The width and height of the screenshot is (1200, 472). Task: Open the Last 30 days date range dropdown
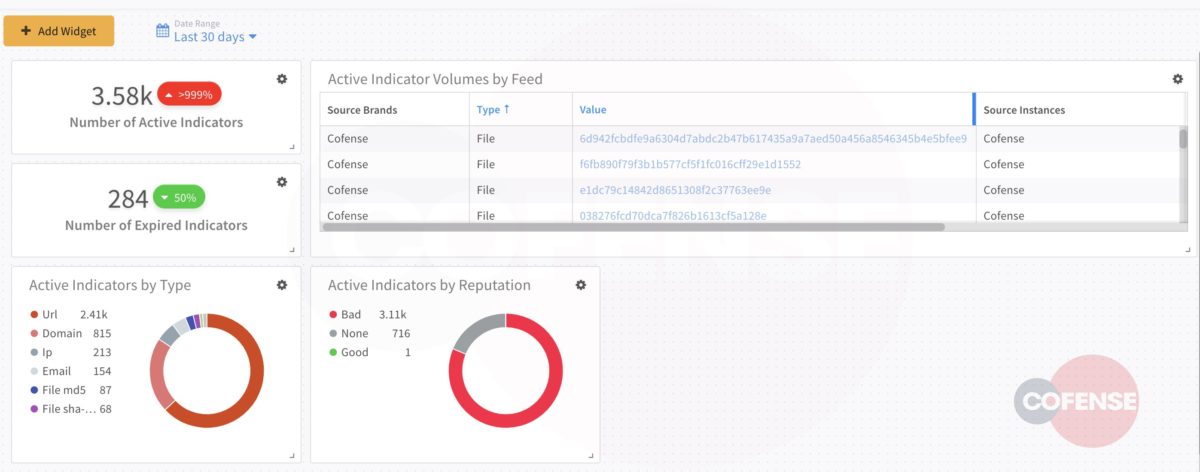[215, 37]
